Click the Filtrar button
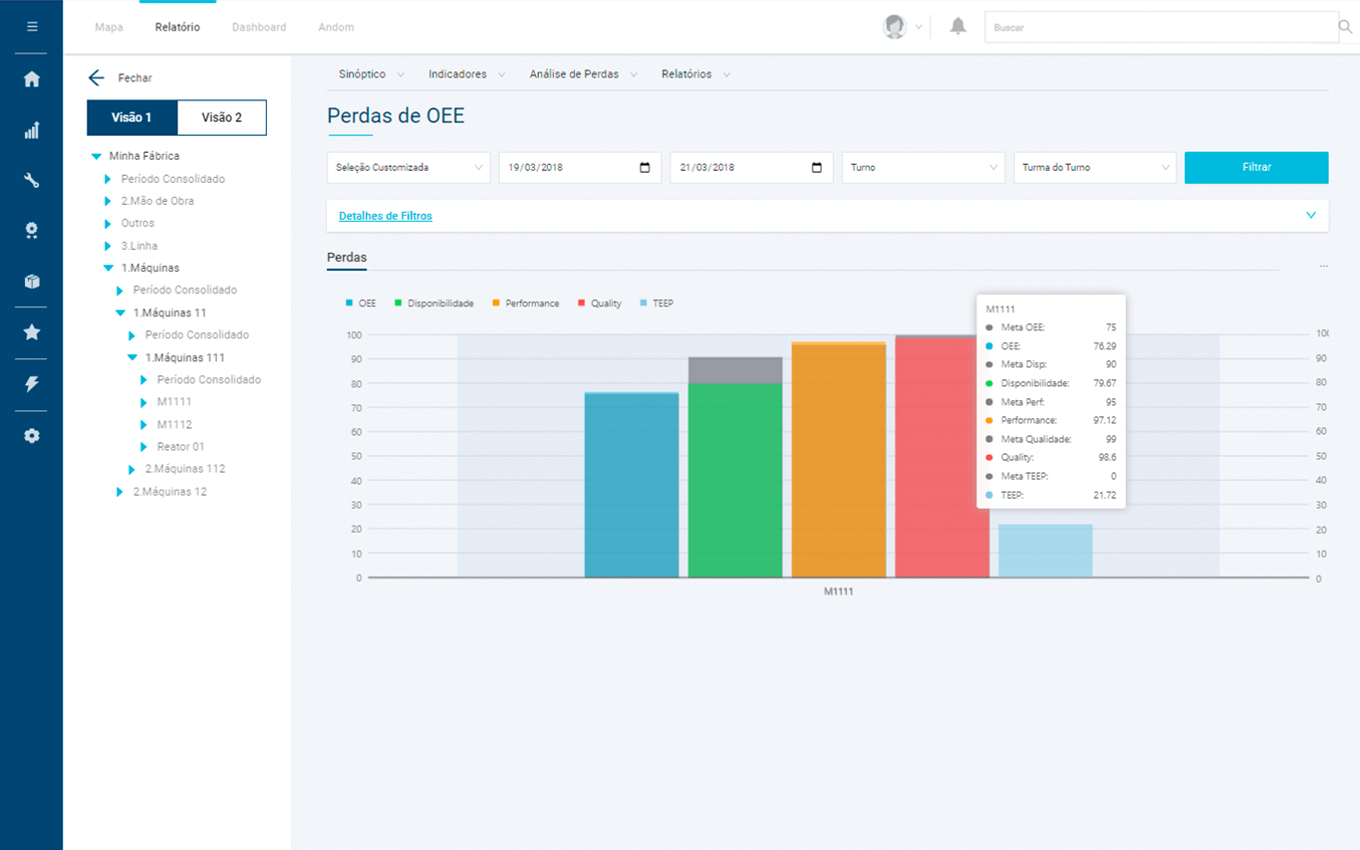The height and width of the screenshot is (850, 1360). tap(1256, 168)
